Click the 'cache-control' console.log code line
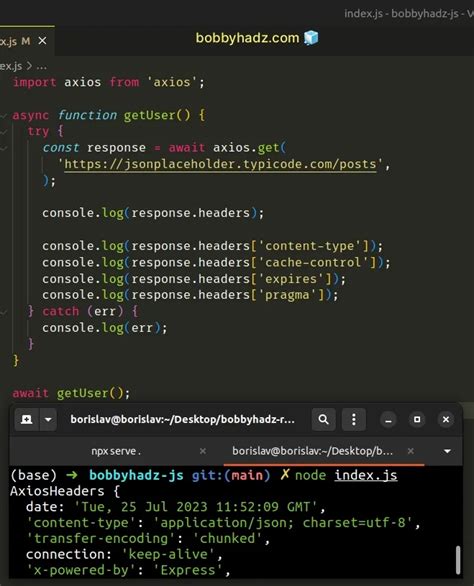The width and height of the screenshot is (474, 586). [216, 262]
